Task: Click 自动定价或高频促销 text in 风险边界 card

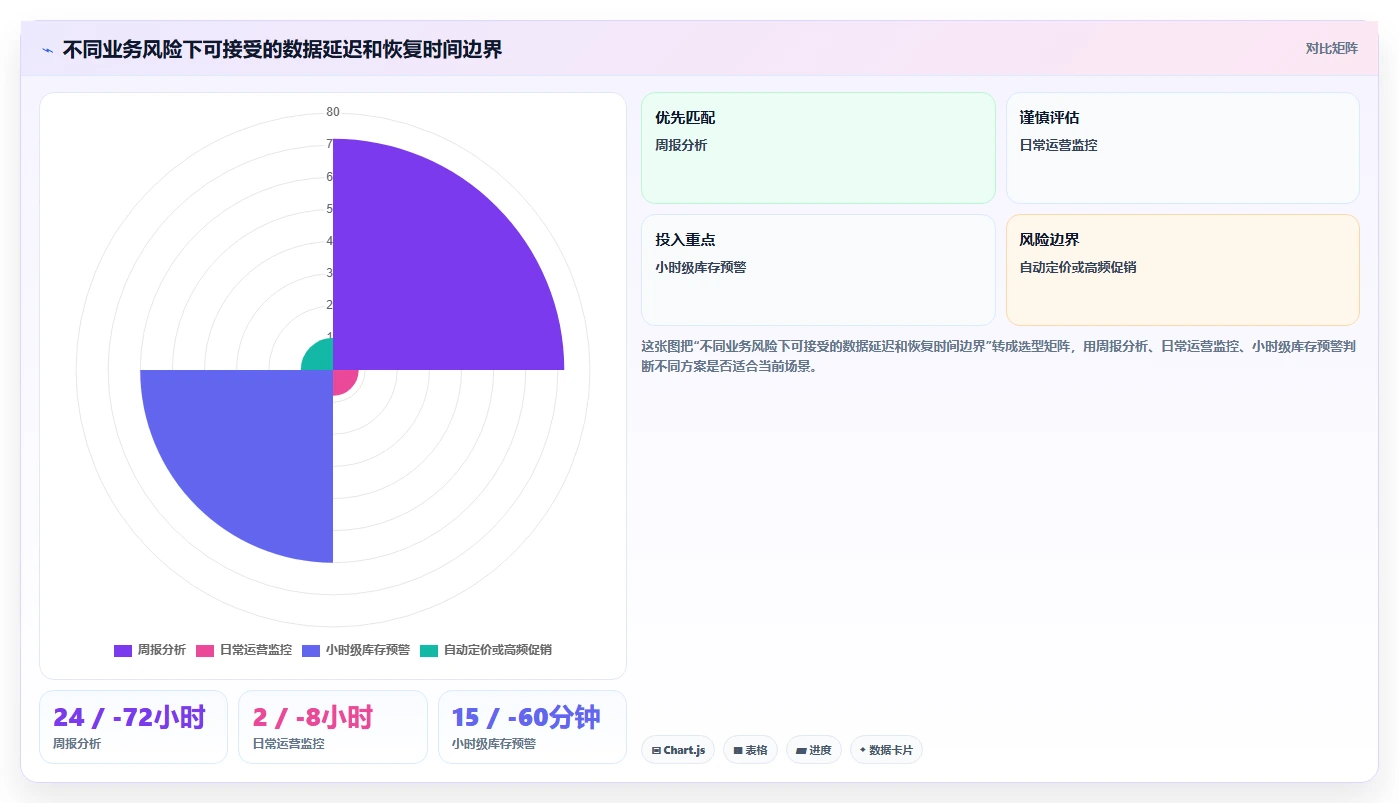Action: pos(1078,267)
